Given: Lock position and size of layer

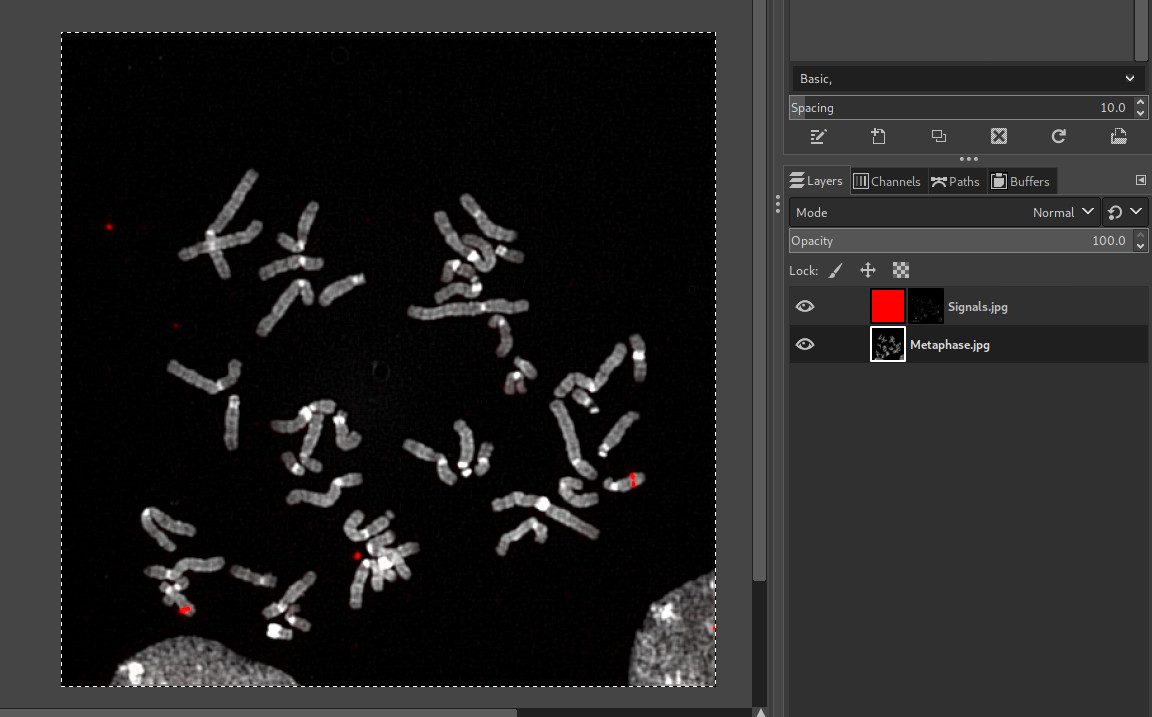Looking at the screenshot, I should point(868,270).
